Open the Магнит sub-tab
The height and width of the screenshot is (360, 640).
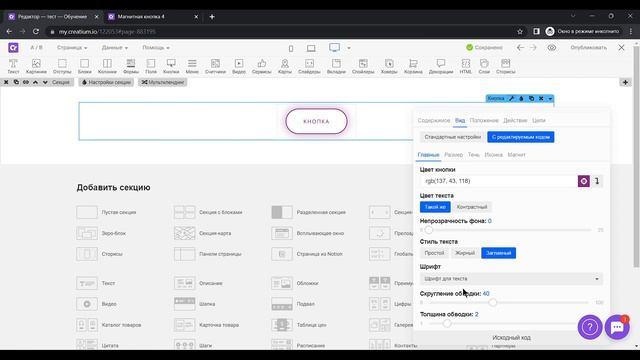coord(516,155)
